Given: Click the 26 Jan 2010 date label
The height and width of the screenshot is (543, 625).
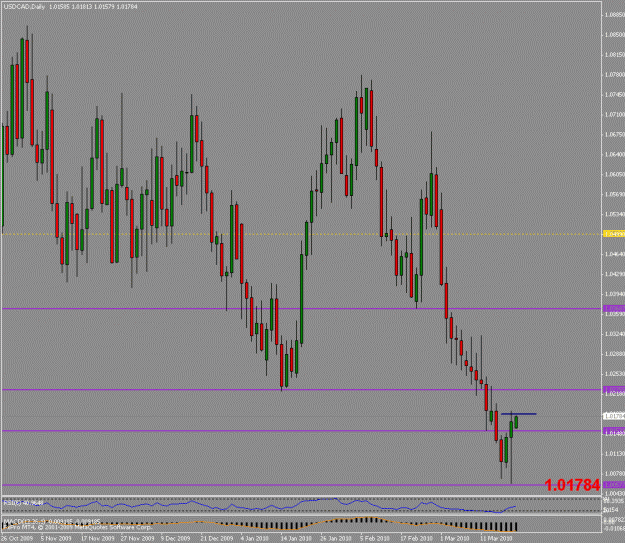Looking at the screenshot, I should pyautogui.click(x=336, y=538).
